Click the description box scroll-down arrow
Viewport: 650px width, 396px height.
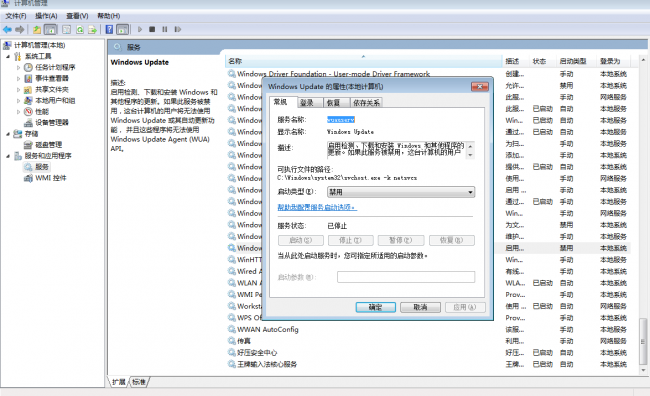click(470, 155)
